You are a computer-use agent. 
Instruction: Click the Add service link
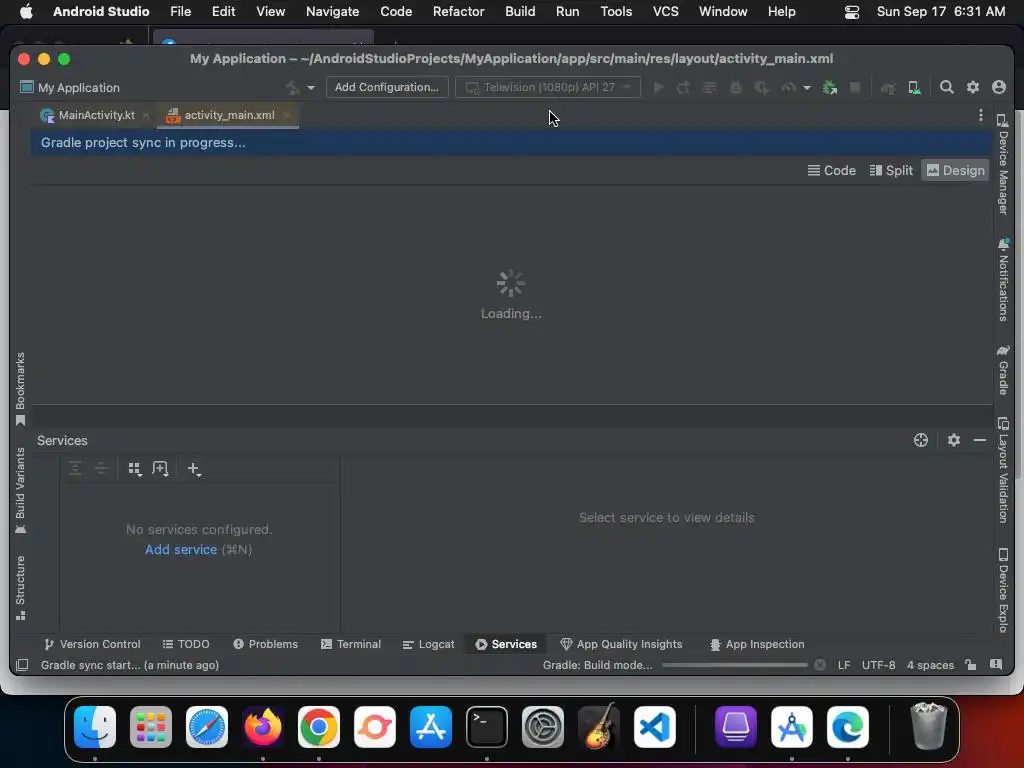point(181,549)
